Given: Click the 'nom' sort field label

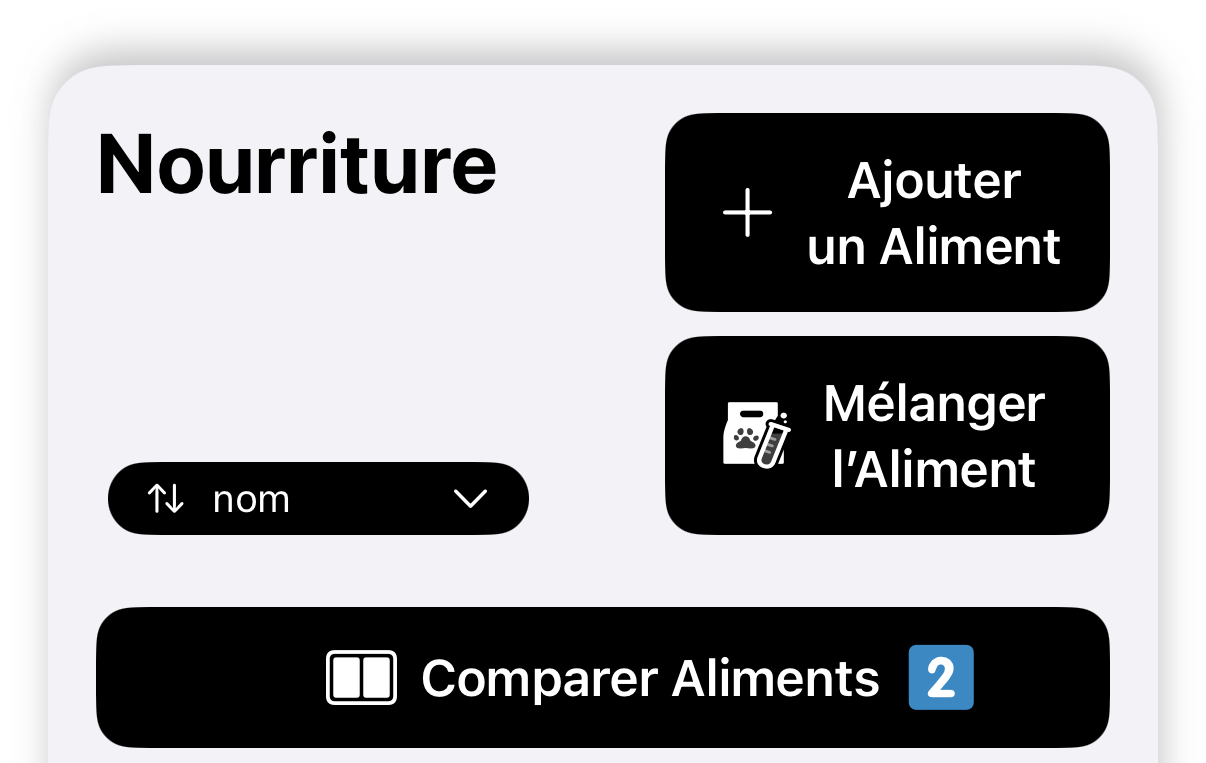Looking at the screenshot, I should click(251, 498).
